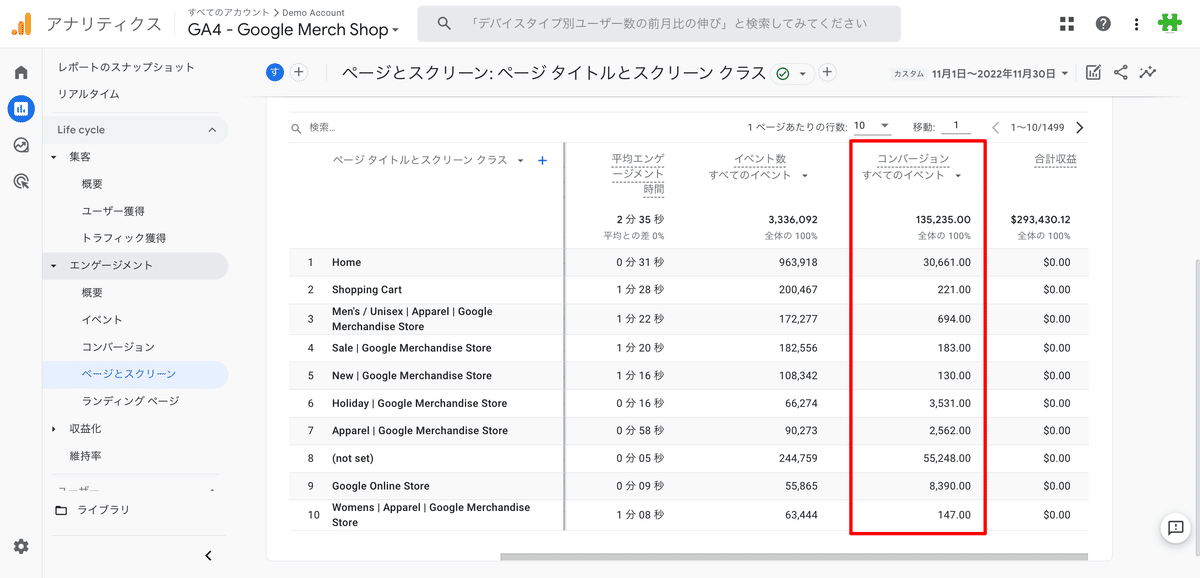Viewport: 1200px width, 578px height.
Task: Sort by イベント数 column header
Action: (x=760, y=159)
